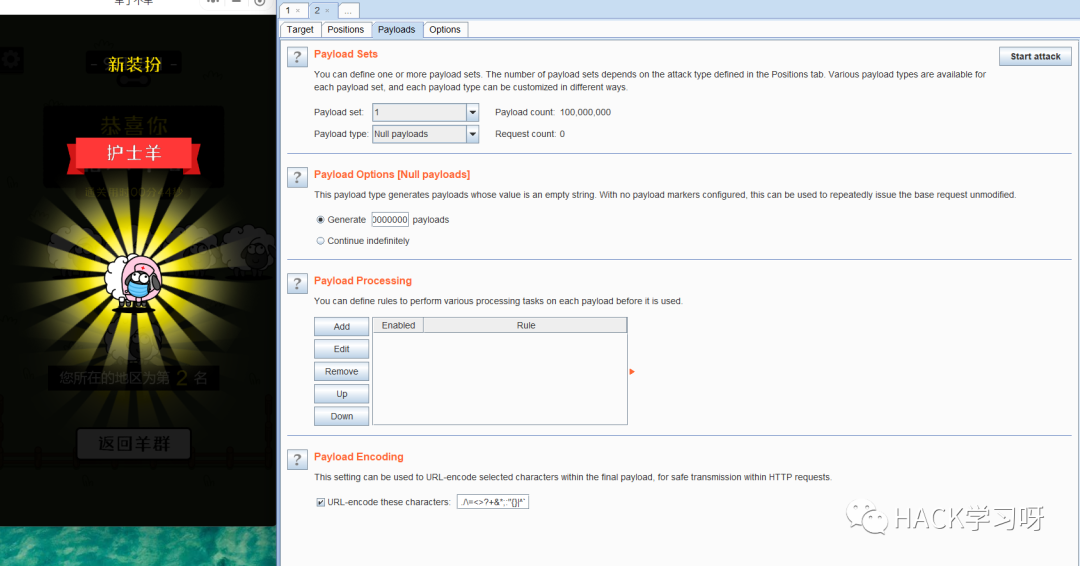Screen dimensions: 1080x566
Task: Select the Payloads tab
Action: (x=396, y=30)
